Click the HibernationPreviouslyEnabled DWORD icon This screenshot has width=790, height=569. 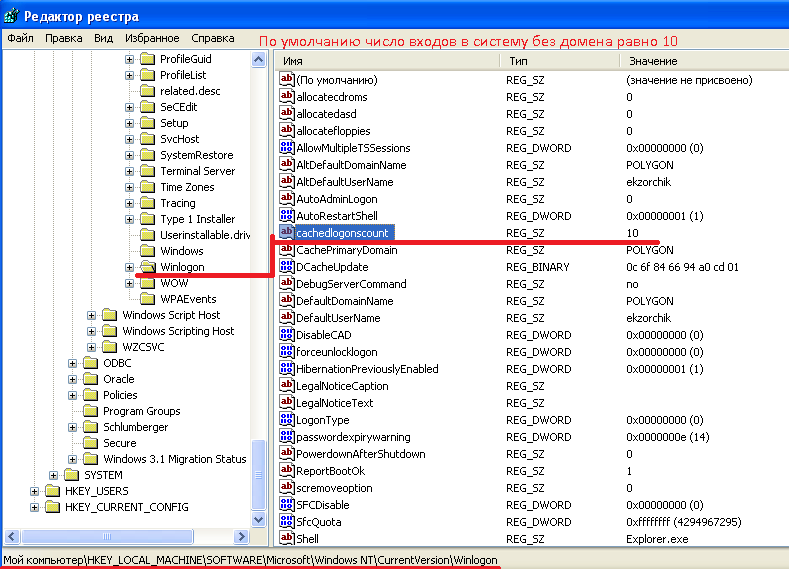tap(287, 368)
